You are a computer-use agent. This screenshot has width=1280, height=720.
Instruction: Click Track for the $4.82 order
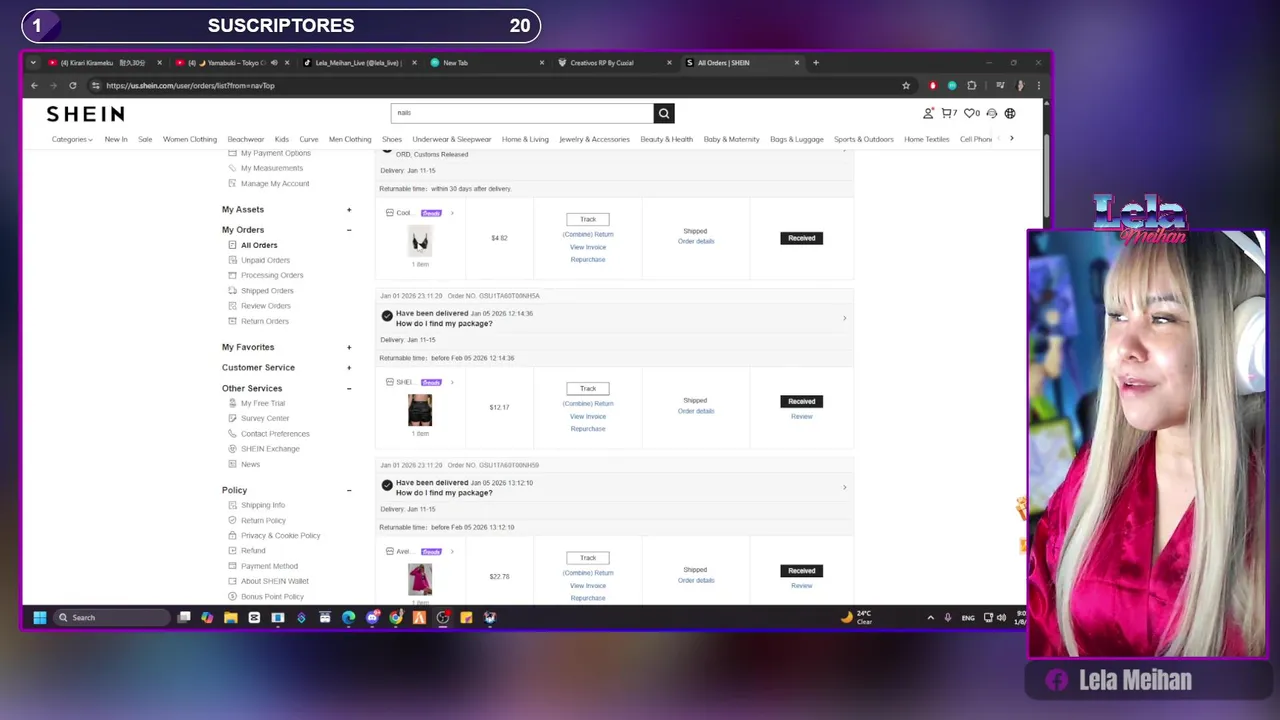pyautogui.click(x=588, y=219)
